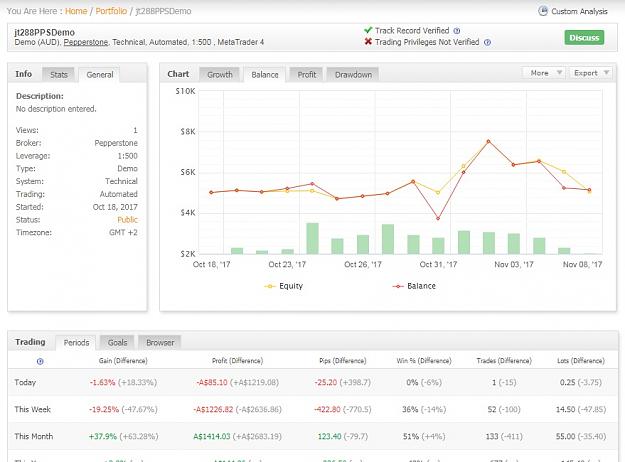Show the Drawdown chart tab
Image resolution: width=625 pixels, height=462 pixels.
coord(353,75)
